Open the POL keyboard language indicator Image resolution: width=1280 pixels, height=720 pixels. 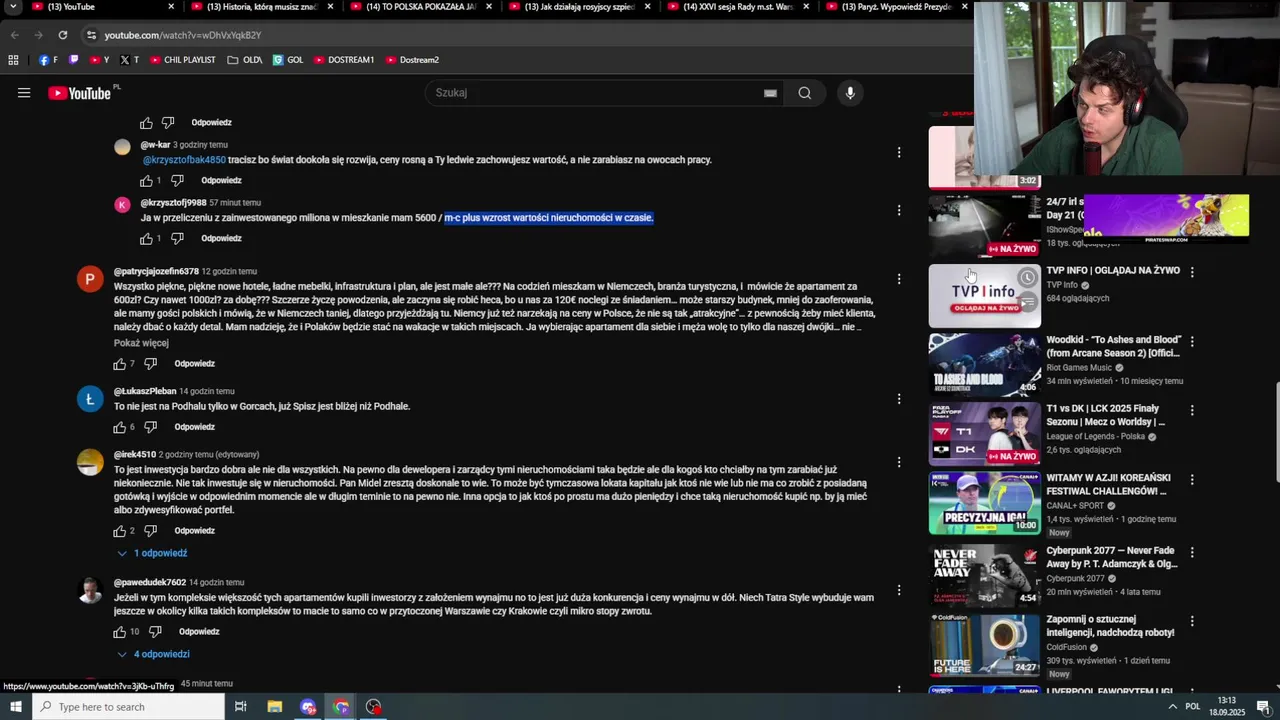point(1193,707)
